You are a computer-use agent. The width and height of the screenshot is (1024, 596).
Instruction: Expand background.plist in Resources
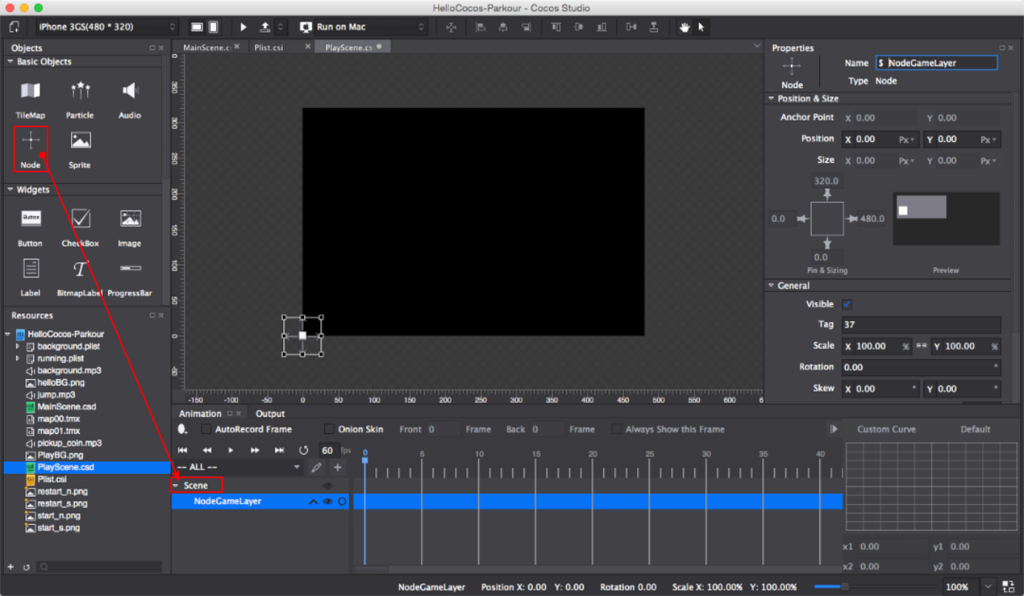[x=18, y=346]
